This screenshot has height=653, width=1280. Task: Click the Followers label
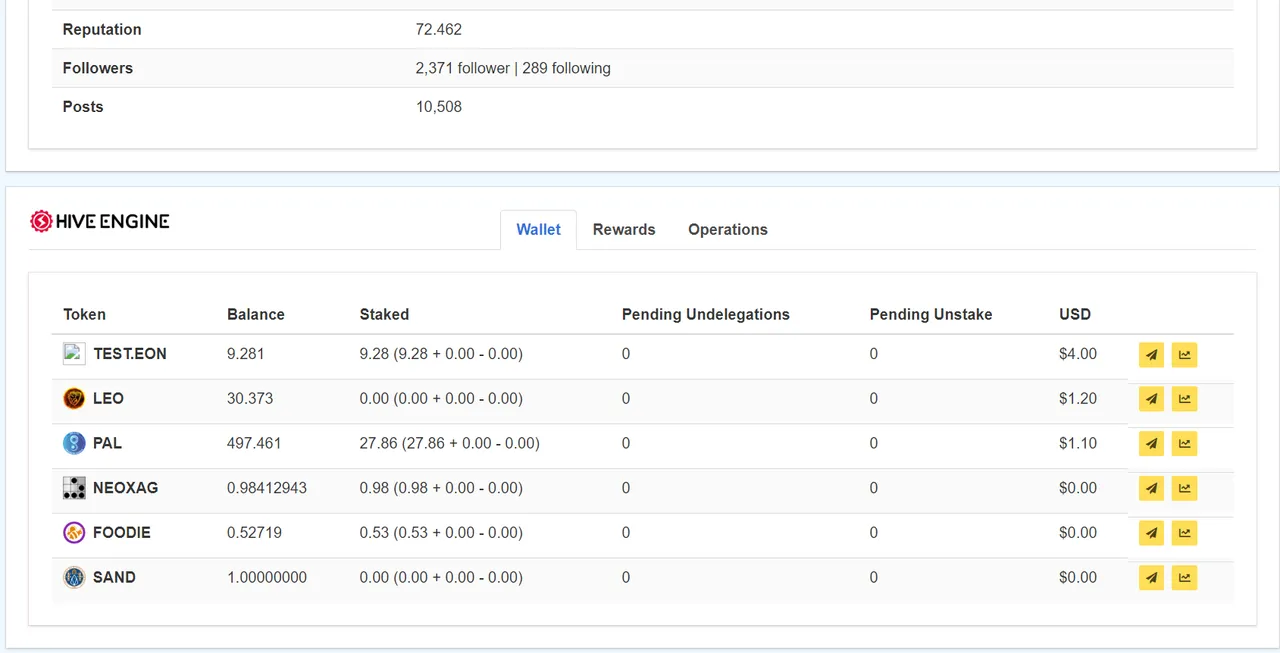98,68
